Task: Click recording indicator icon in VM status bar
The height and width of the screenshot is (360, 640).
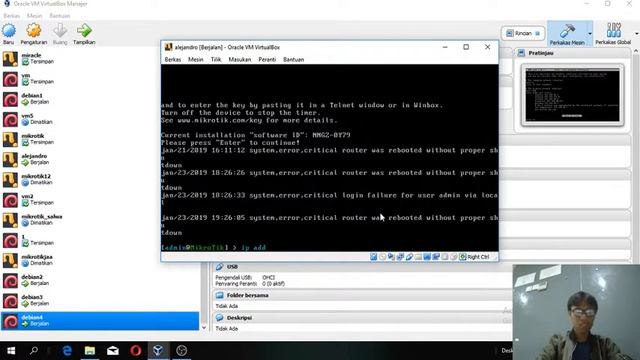Action: point(436,257)
